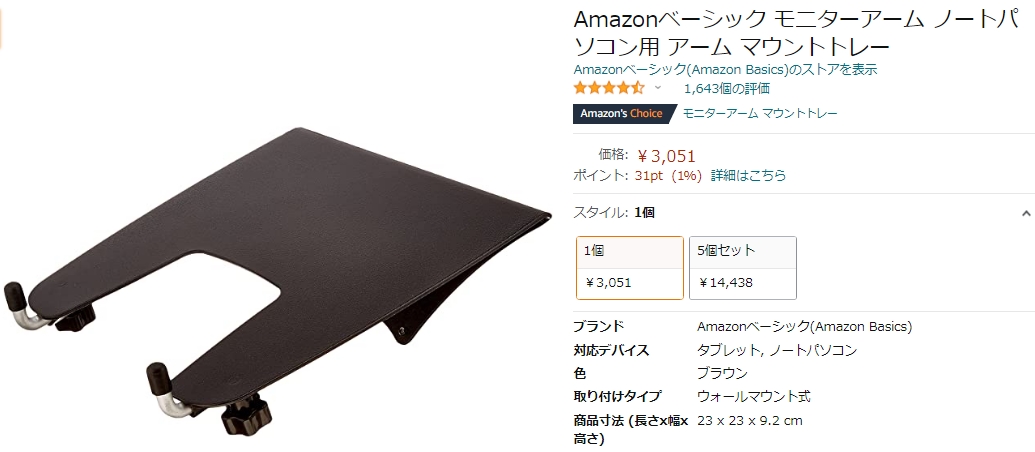The height and width of the screenshot is (452, 1035).
Task: Click the 対応デバイス value タブレット, ノートパソコン
Action: [777, 350]
